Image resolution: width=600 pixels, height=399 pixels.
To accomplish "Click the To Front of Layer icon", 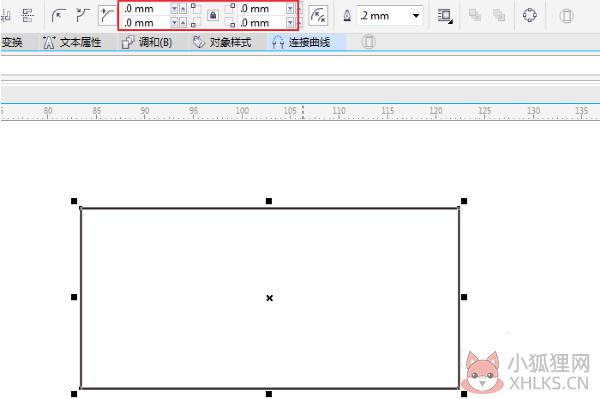I will 475,16.
